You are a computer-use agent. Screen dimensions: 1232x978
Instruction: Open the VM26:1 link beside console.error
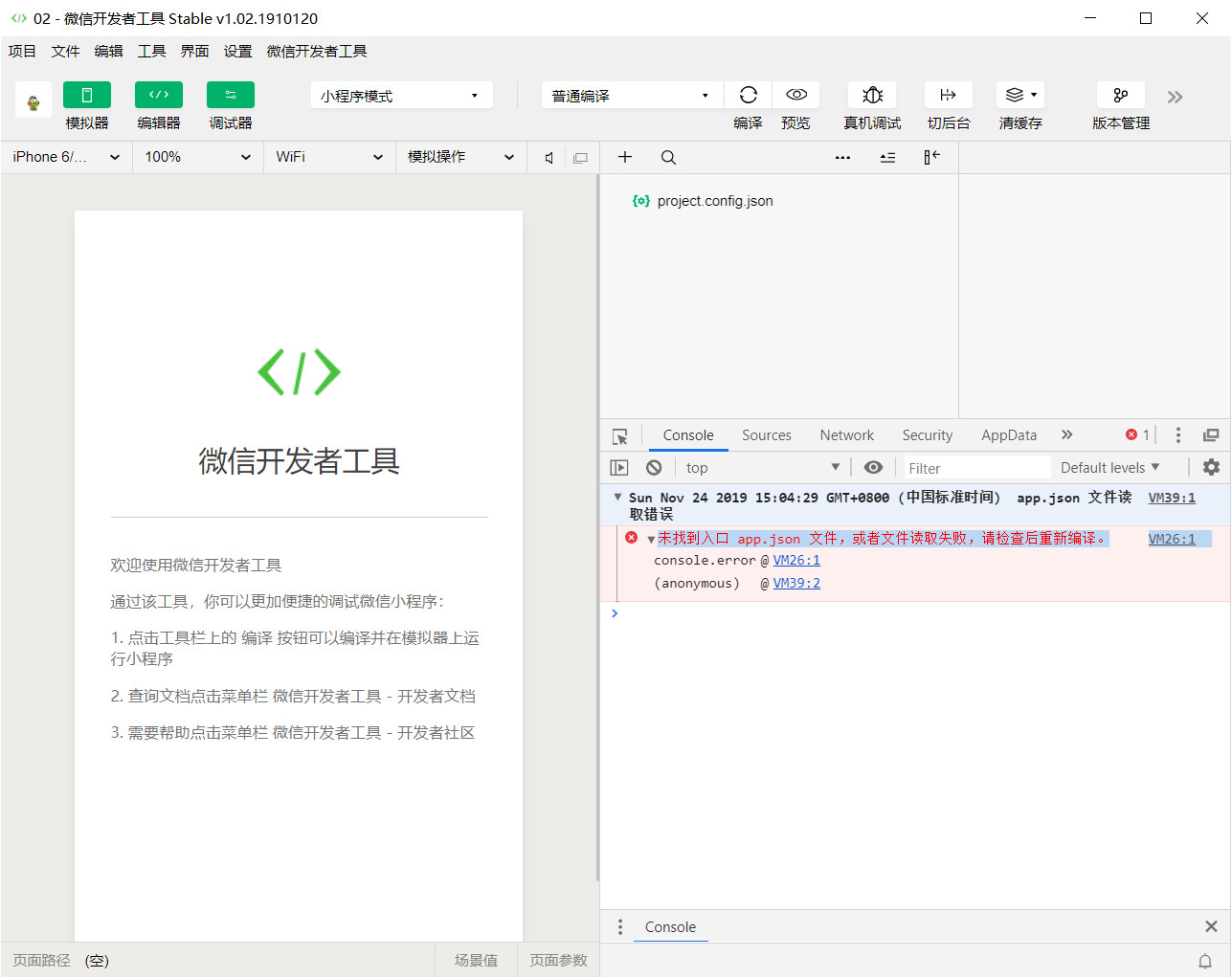796,561
